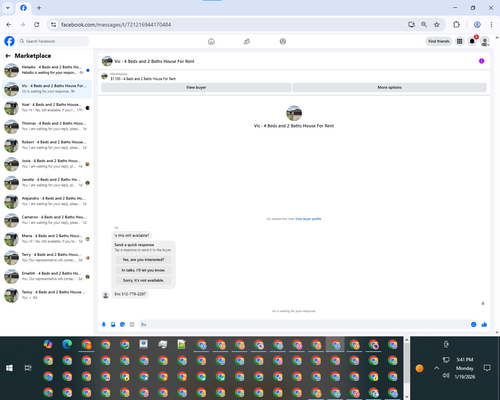This screenshot has height=400, width=500.
Task: Go back using the Marketplace arrow
Action: (8, 56)
